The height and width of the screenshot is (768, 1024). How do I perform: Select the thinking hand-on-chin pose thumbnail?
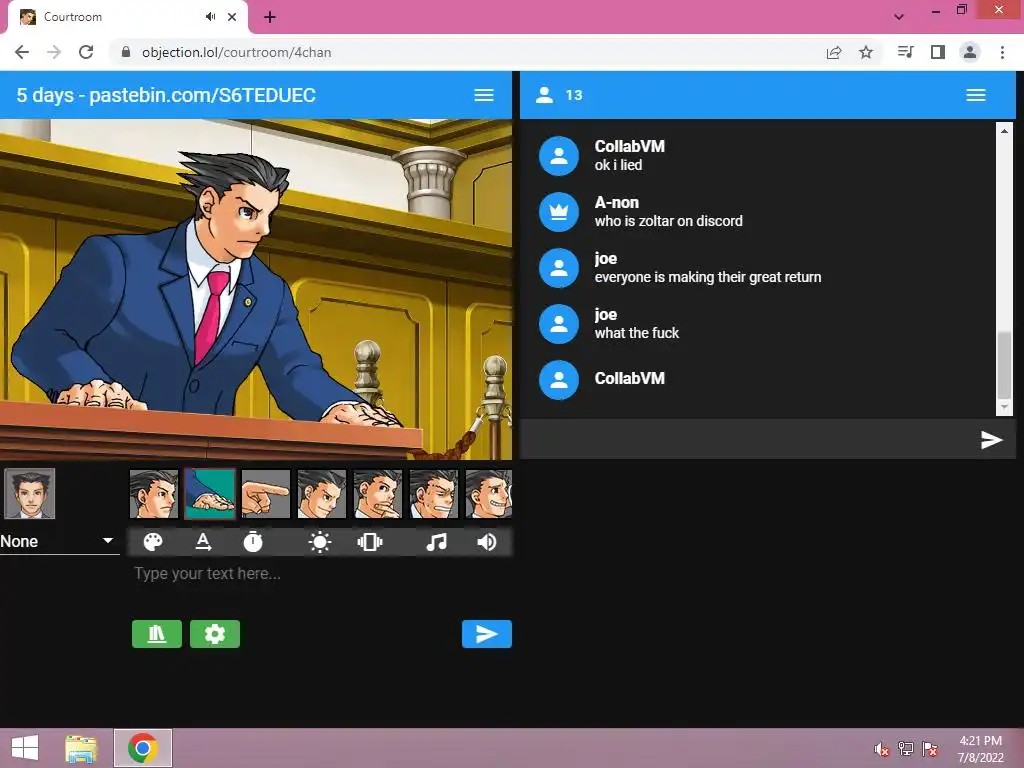377,494
